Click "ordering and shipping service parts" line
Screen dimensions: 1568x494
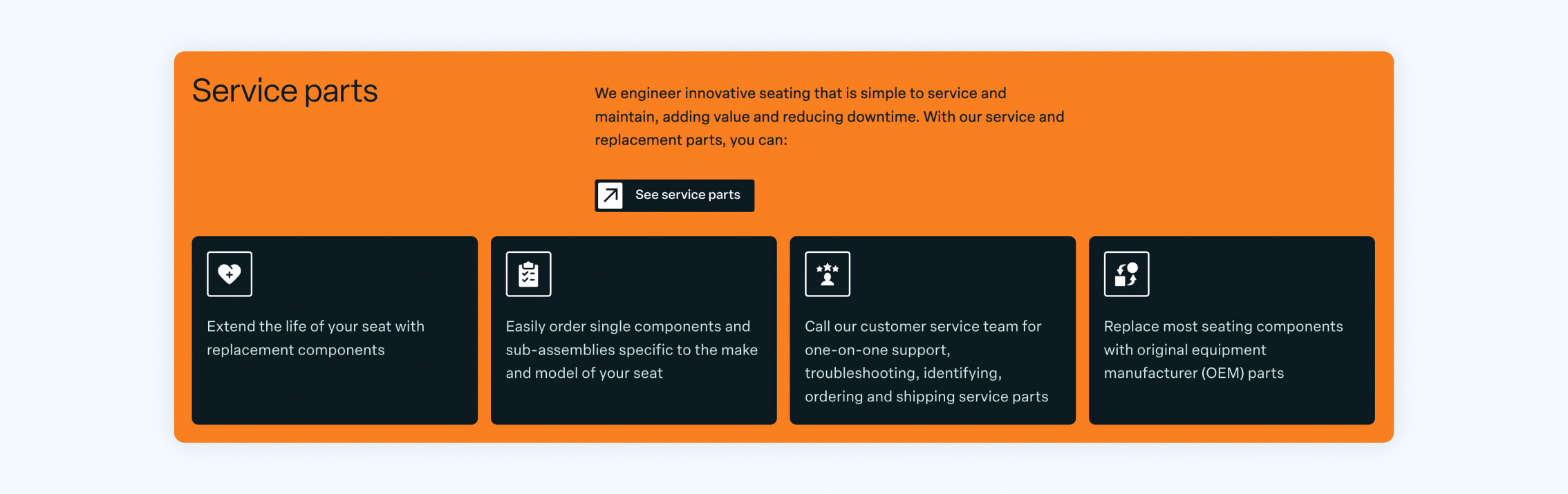point(926,397)
